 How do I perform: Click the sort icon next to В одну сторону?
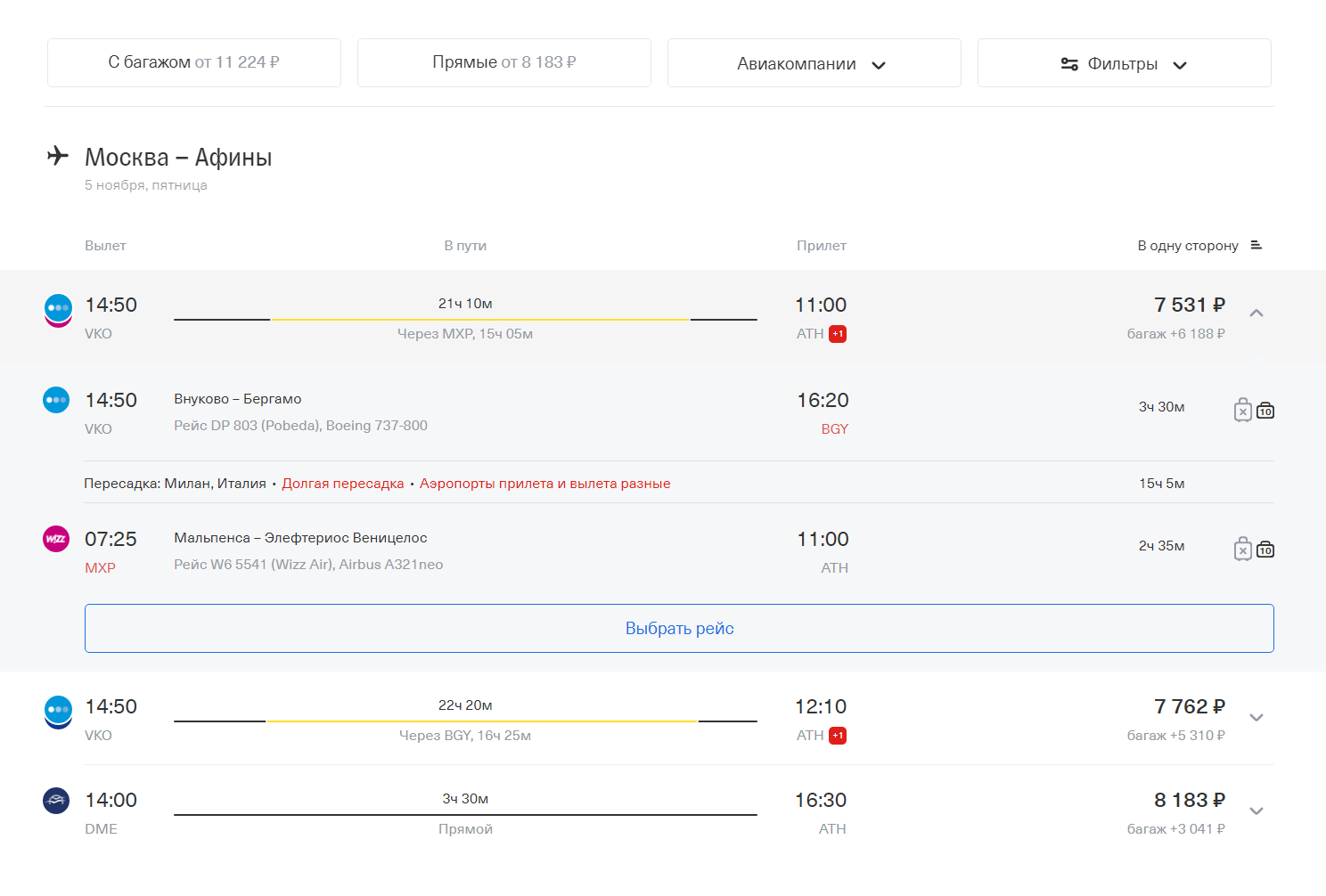[x=1256, y=245]
